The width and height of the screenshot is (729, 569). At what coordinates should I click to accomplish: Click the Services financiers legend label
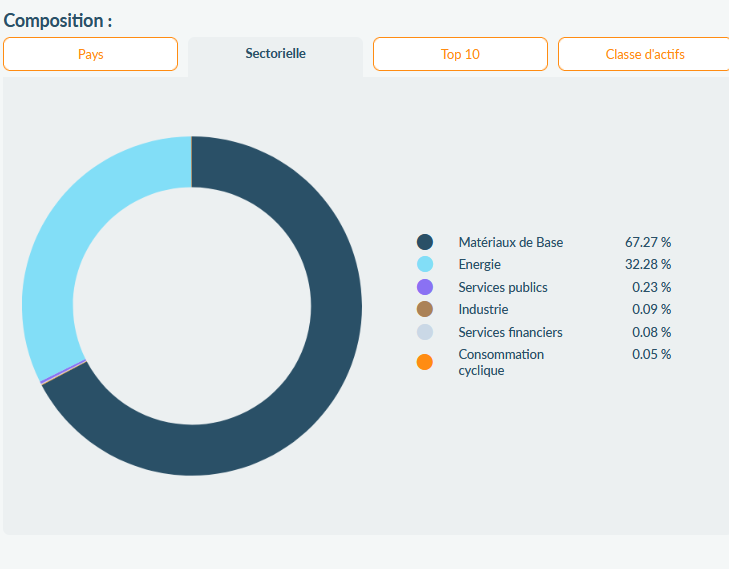[510, 332]
